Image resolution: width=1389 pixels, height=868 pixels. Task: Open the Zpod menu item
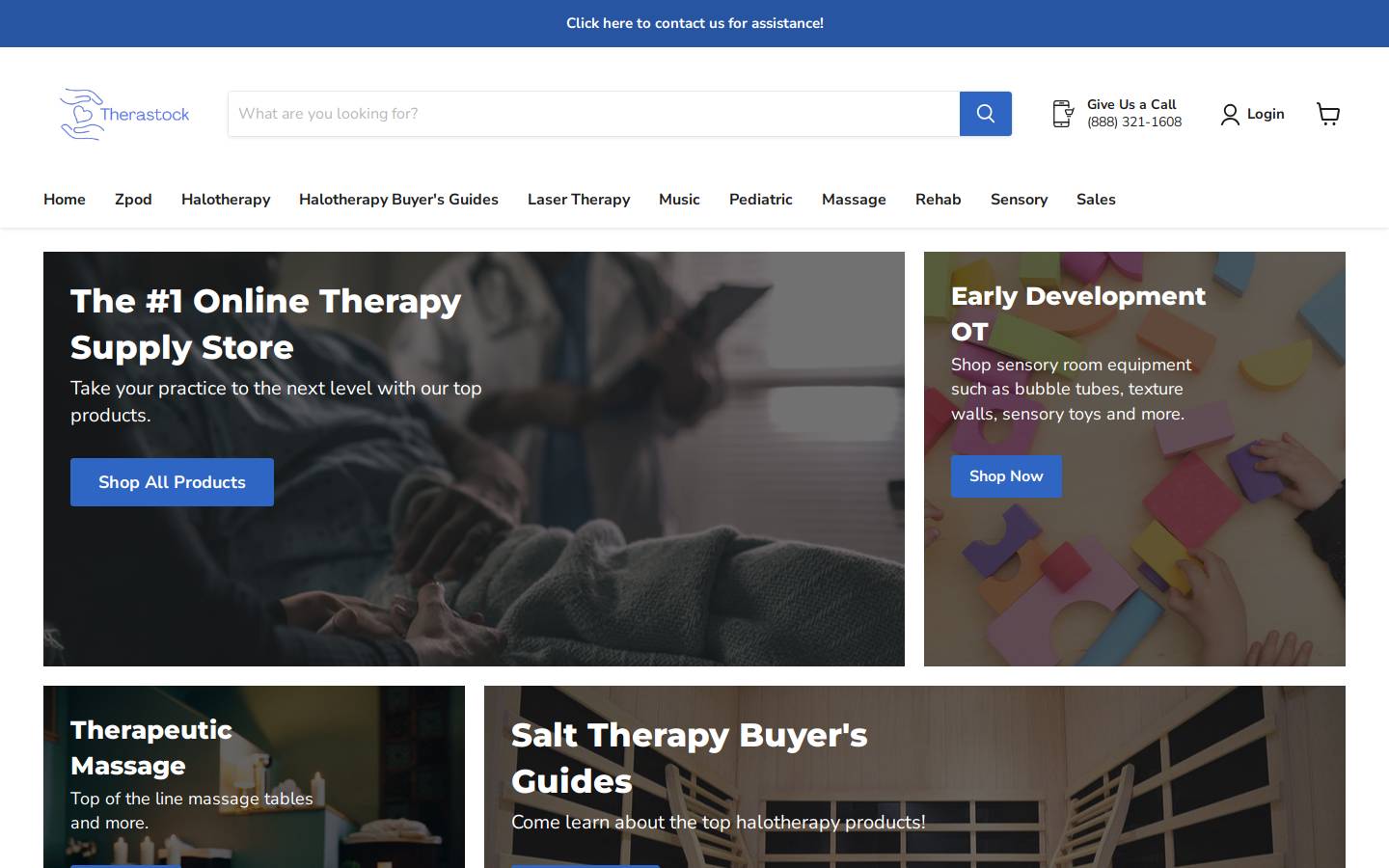133,200
